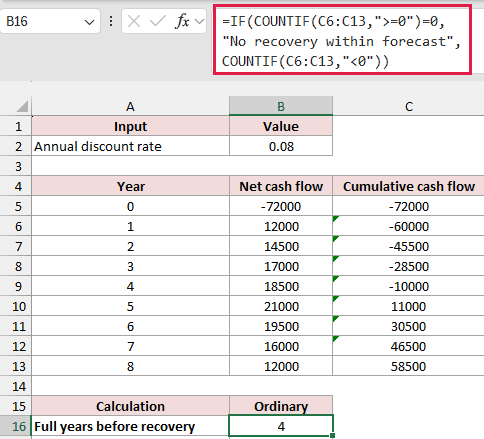Select net cash flow cell 18500
This screenshot has width=484, height=439.
281,286
